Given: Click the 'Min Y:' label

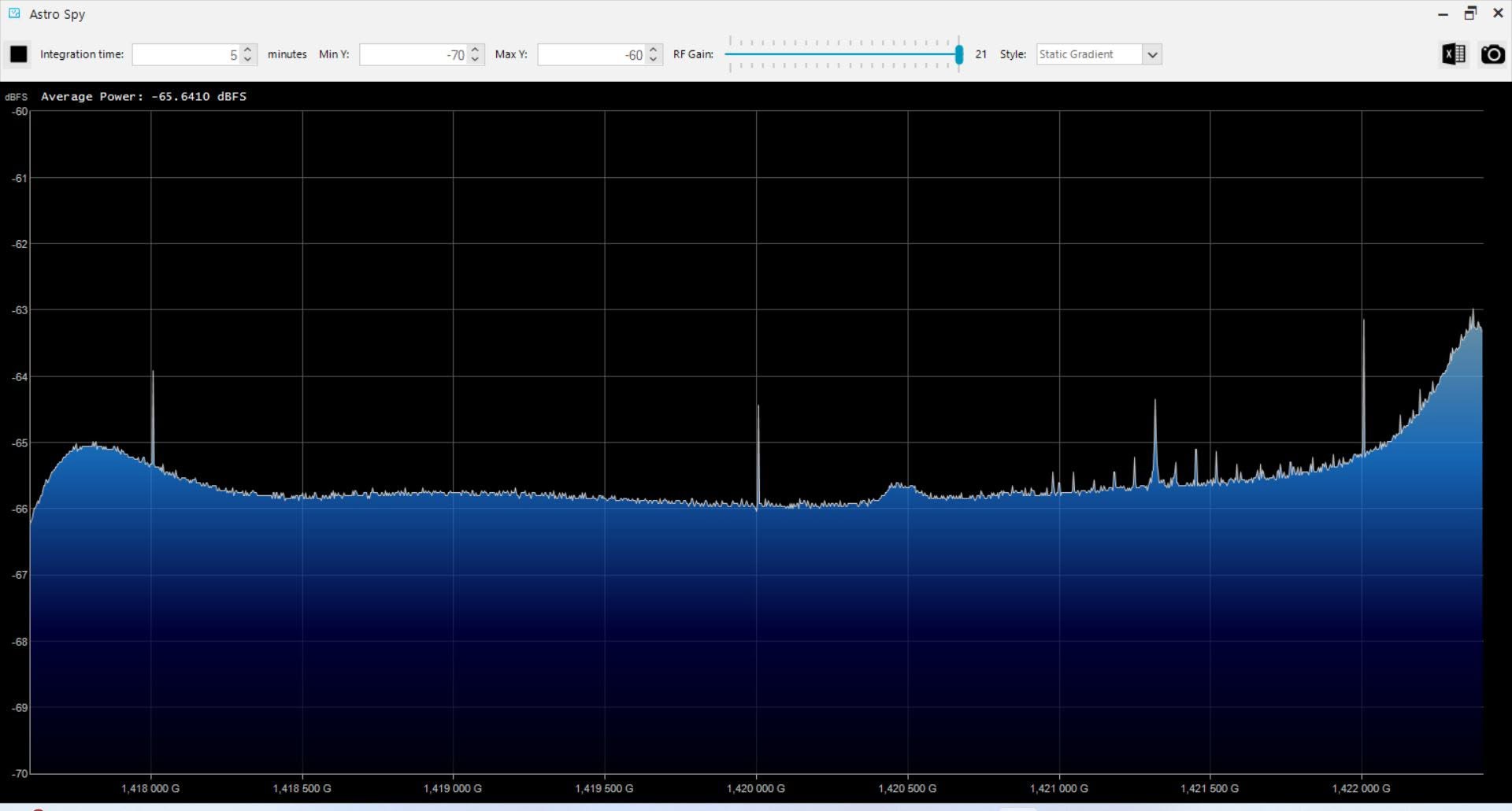Looking at the screenshot, I should click(x=334, y=54).
